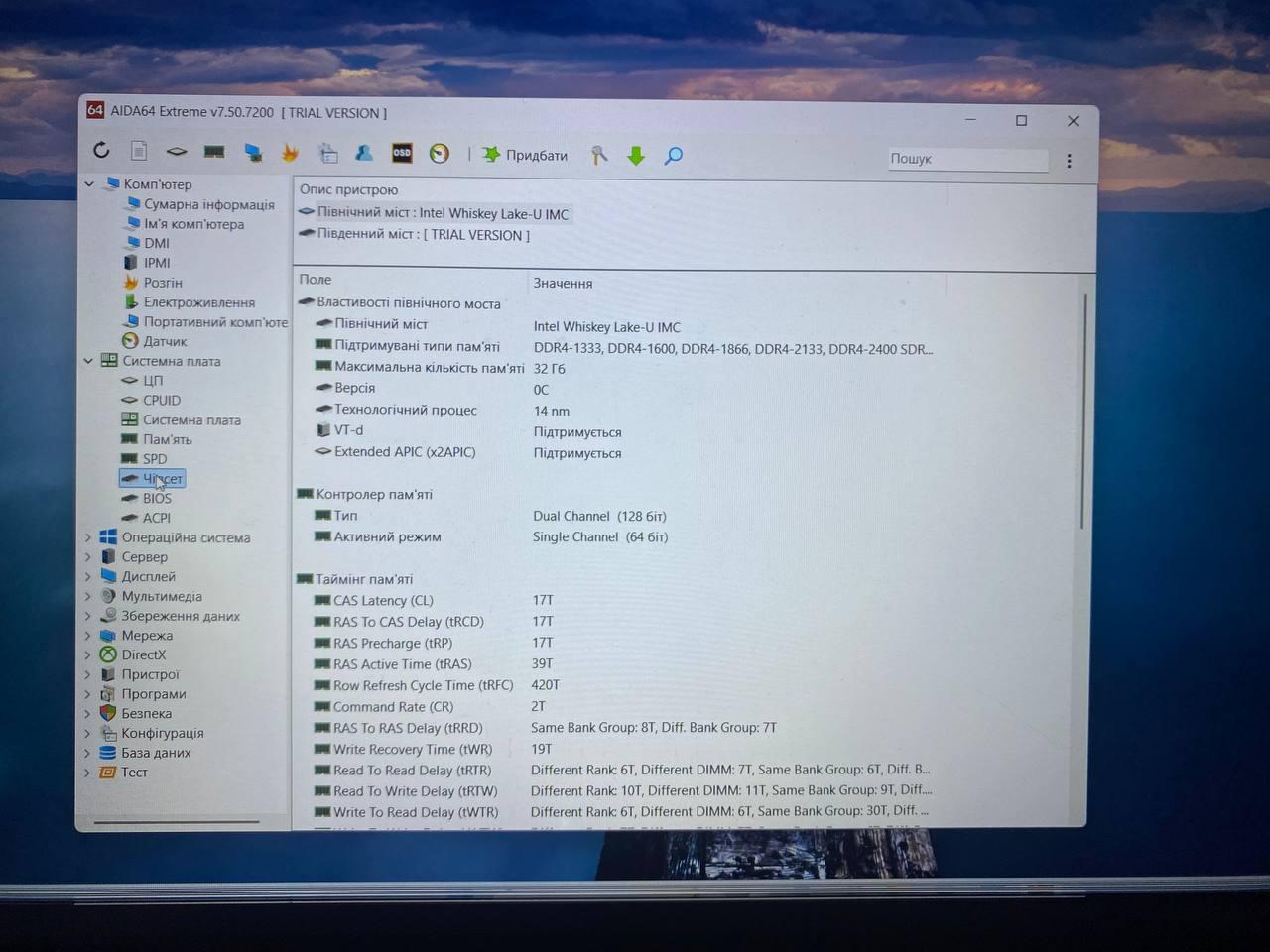Image resolution: width=1270 pixels, height=952 pixels.
Task: Click the network computers toolbar icon
Action: pos(253,153)
